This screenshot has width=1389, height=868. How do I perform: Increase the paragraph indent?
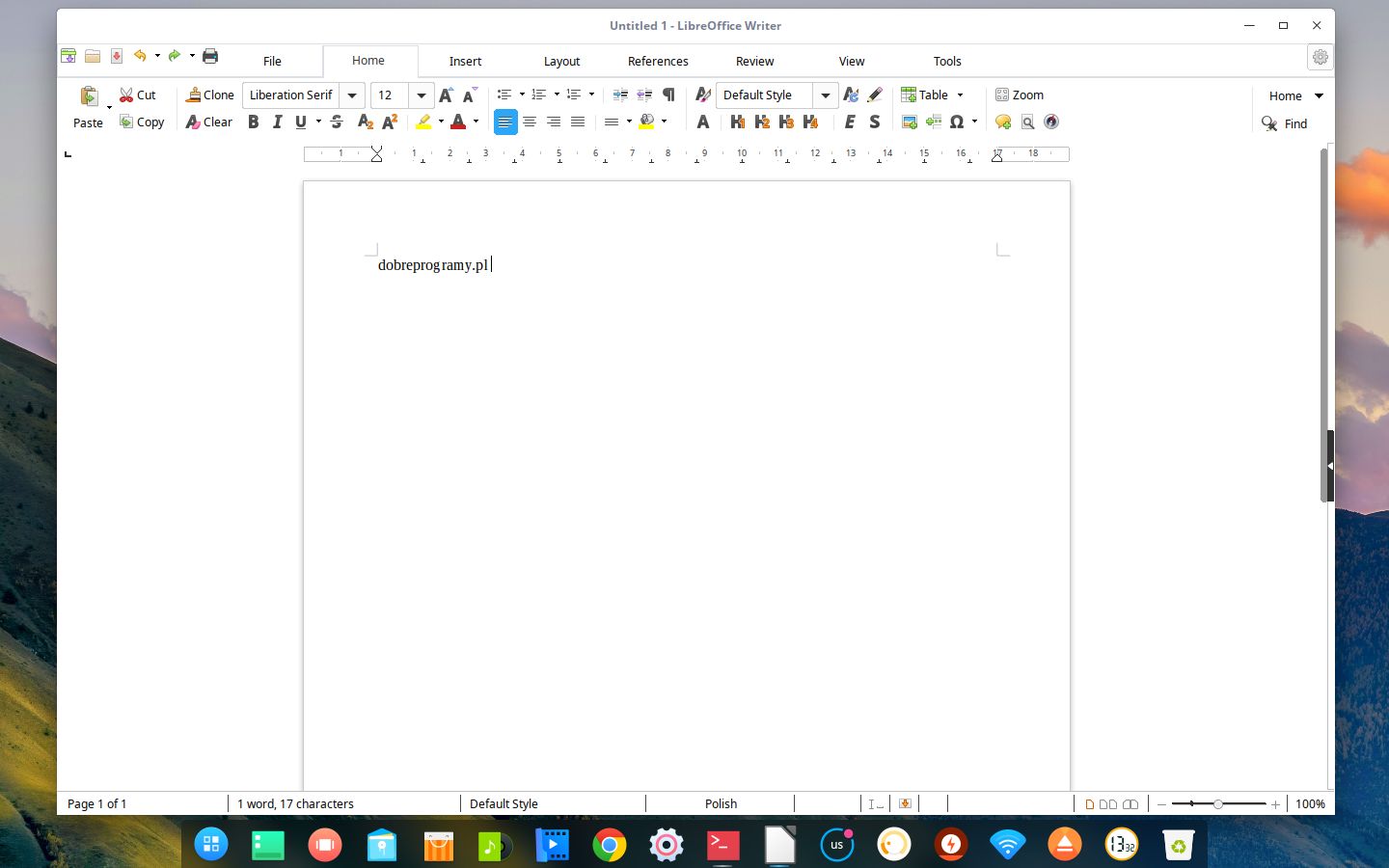tap(620, 95)
